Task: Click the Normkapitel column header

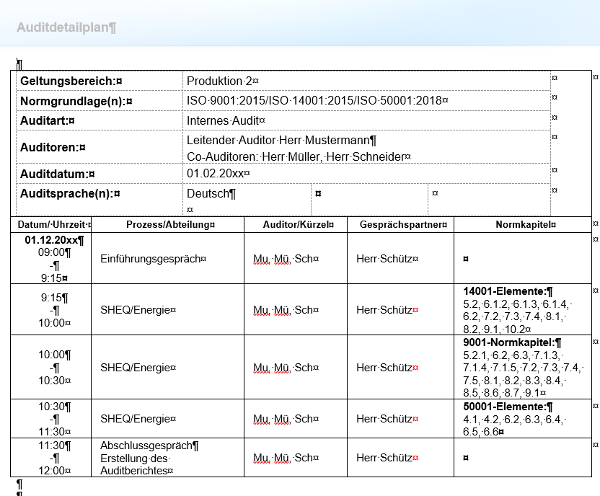Action: pos(523,225)
